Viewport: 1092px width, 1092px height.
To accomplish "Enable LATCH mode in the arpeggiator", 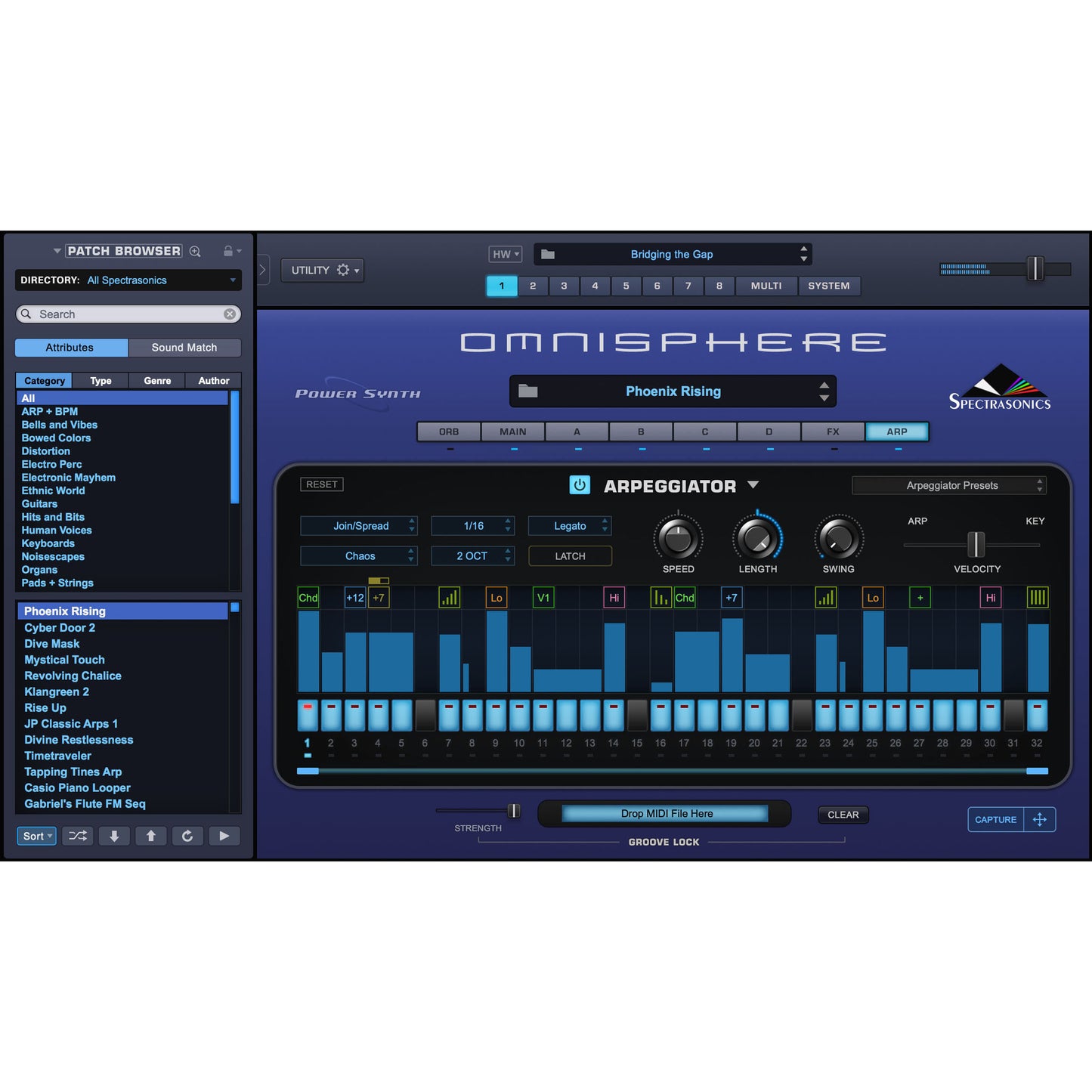I will [x=570, y=555].
